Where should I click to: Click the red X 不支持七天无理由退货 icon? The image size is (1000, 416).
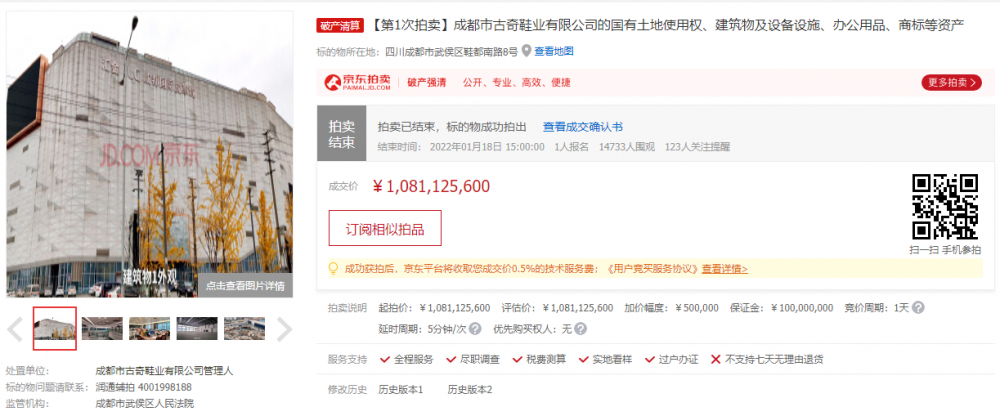pos(716,359)
